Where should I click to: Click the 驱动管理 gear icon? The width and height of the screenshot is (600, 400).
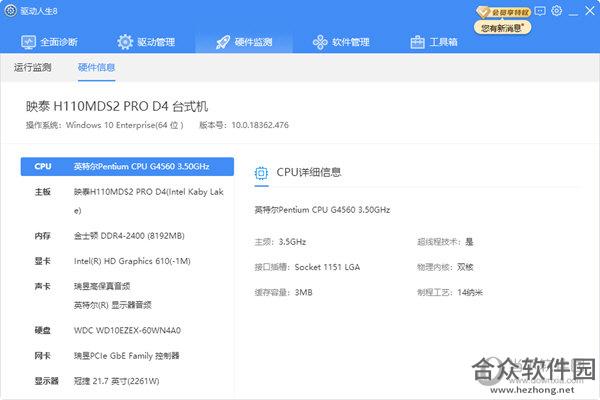click(x=125, y=42)
